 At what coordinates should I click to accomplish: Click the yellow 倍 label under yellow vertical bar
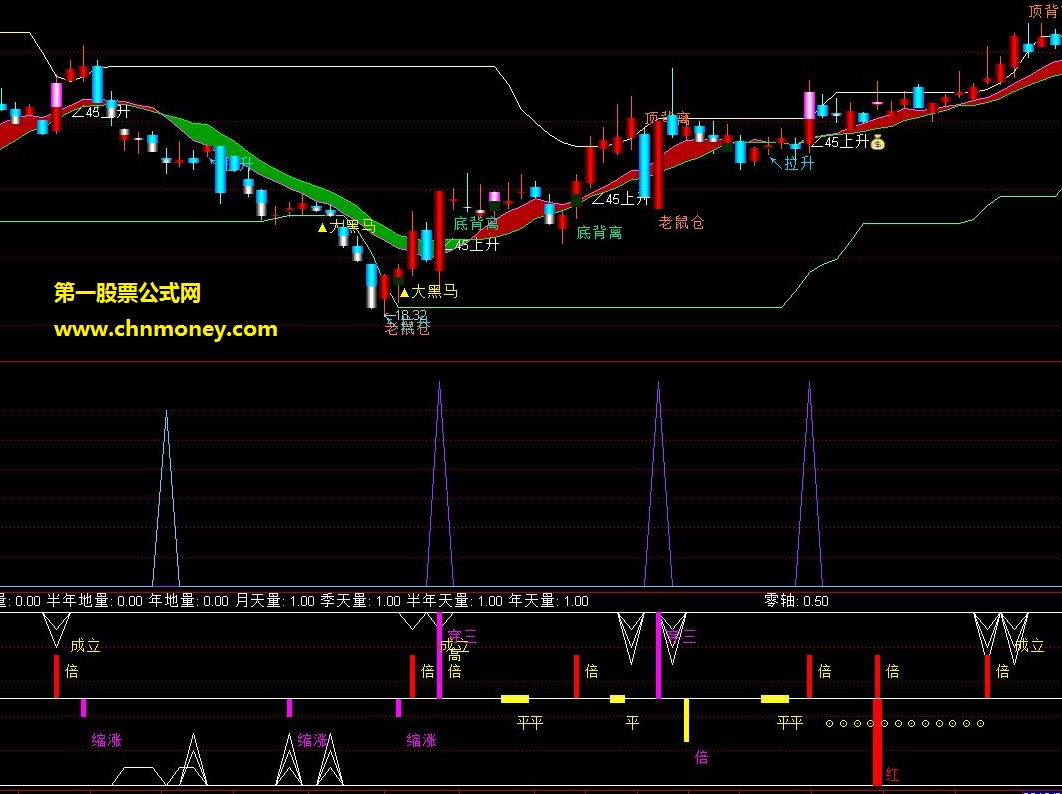coord(702,757)
